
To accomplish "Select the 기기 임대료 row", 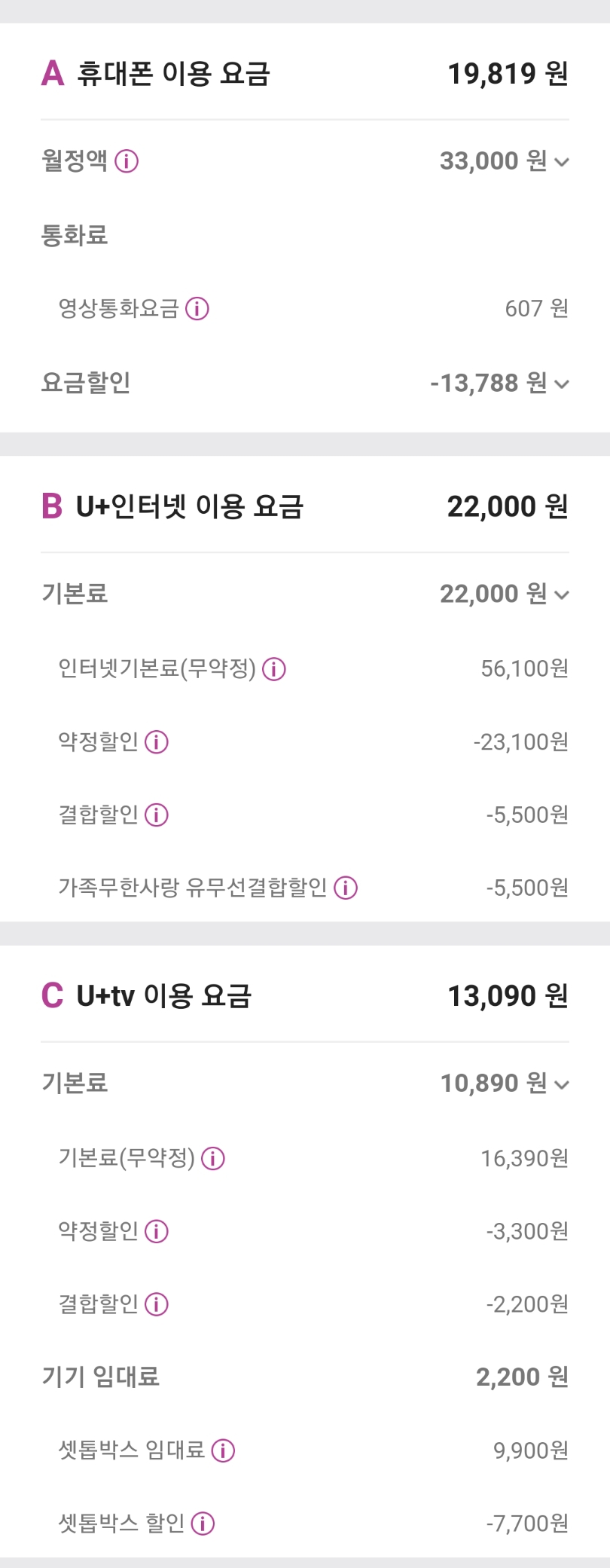I will click(101, 1377).
